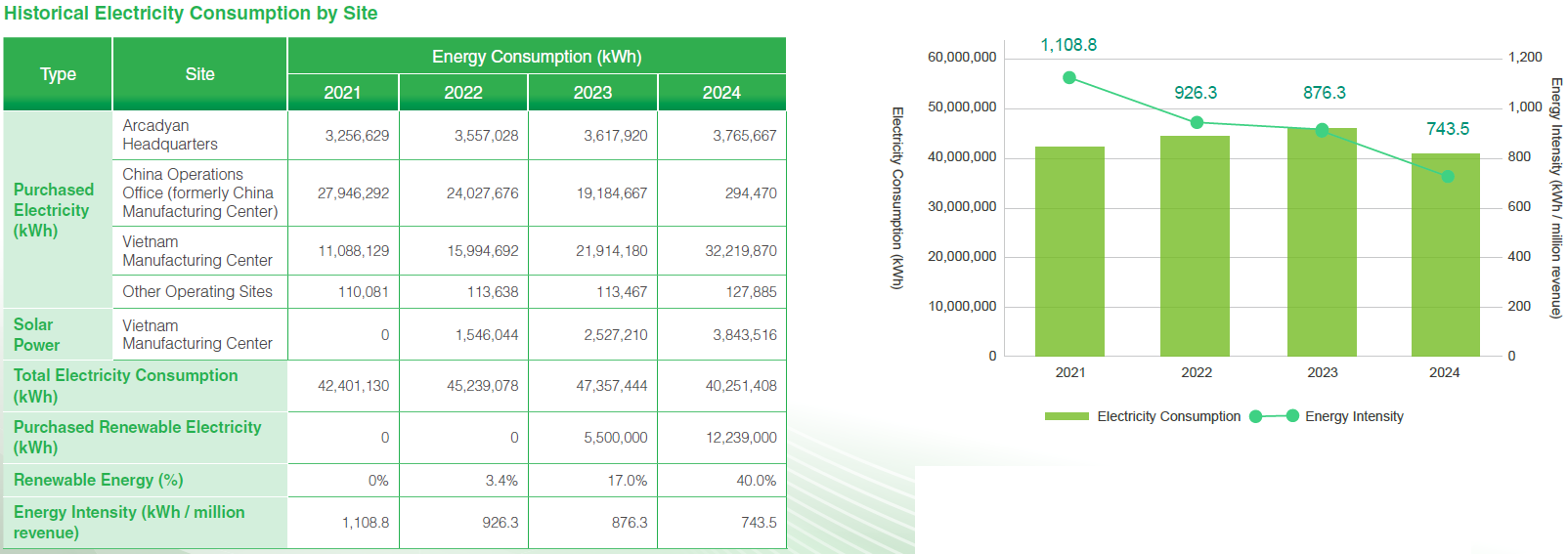The width and height of the screenshot is (1568, 554).
Task: Select the Type column header
Action: (58, 74)
